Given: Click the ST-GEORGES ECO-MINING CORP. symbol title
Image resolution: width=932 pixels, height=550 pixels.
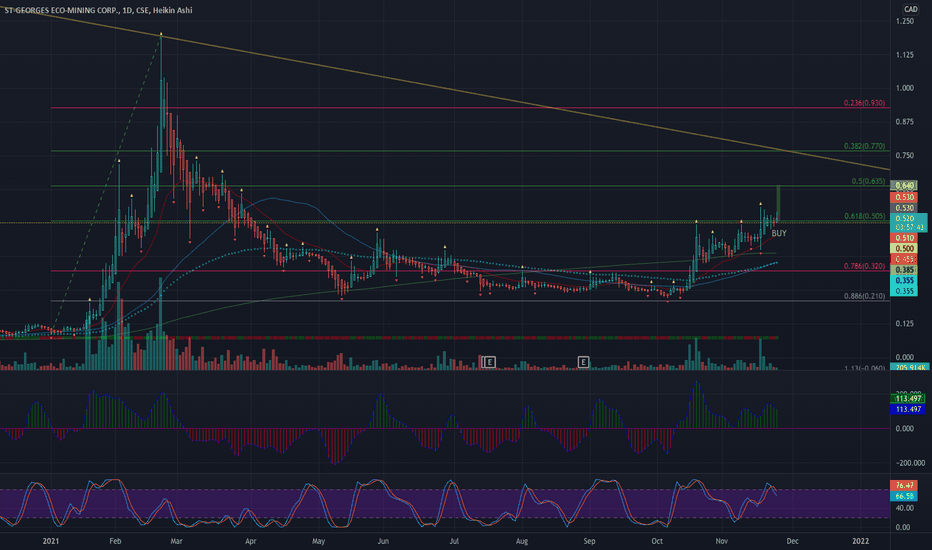Looking at the screenshot, I should click(x=63, y=10).
